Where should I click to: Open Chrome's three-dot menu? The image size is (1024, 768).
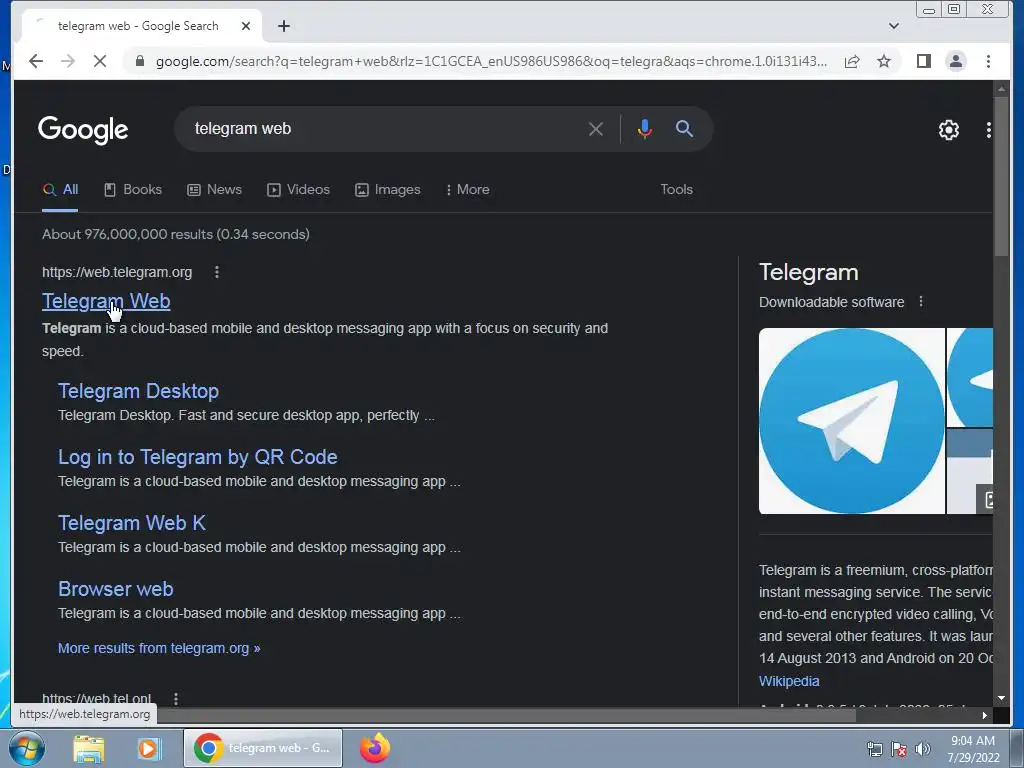pos(988,61)
